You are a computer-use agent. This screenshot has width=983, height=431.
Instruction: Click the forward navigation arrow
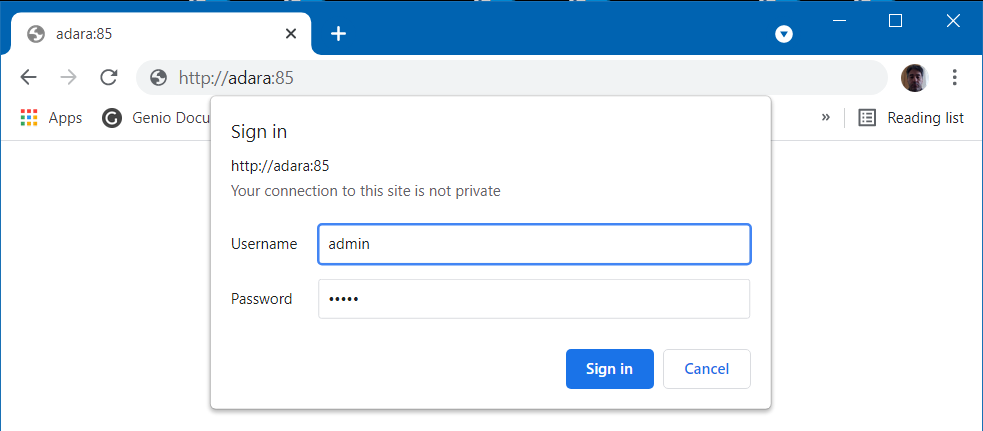pyautogui.click(x=68, y=77)
